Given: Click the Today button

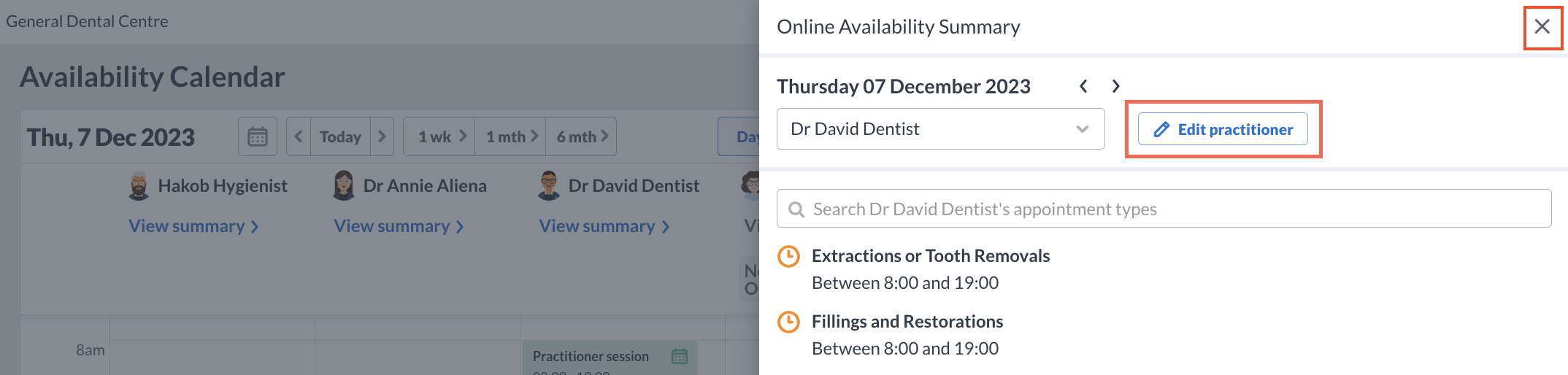Looking at the screenshot, I should [340, 136].
